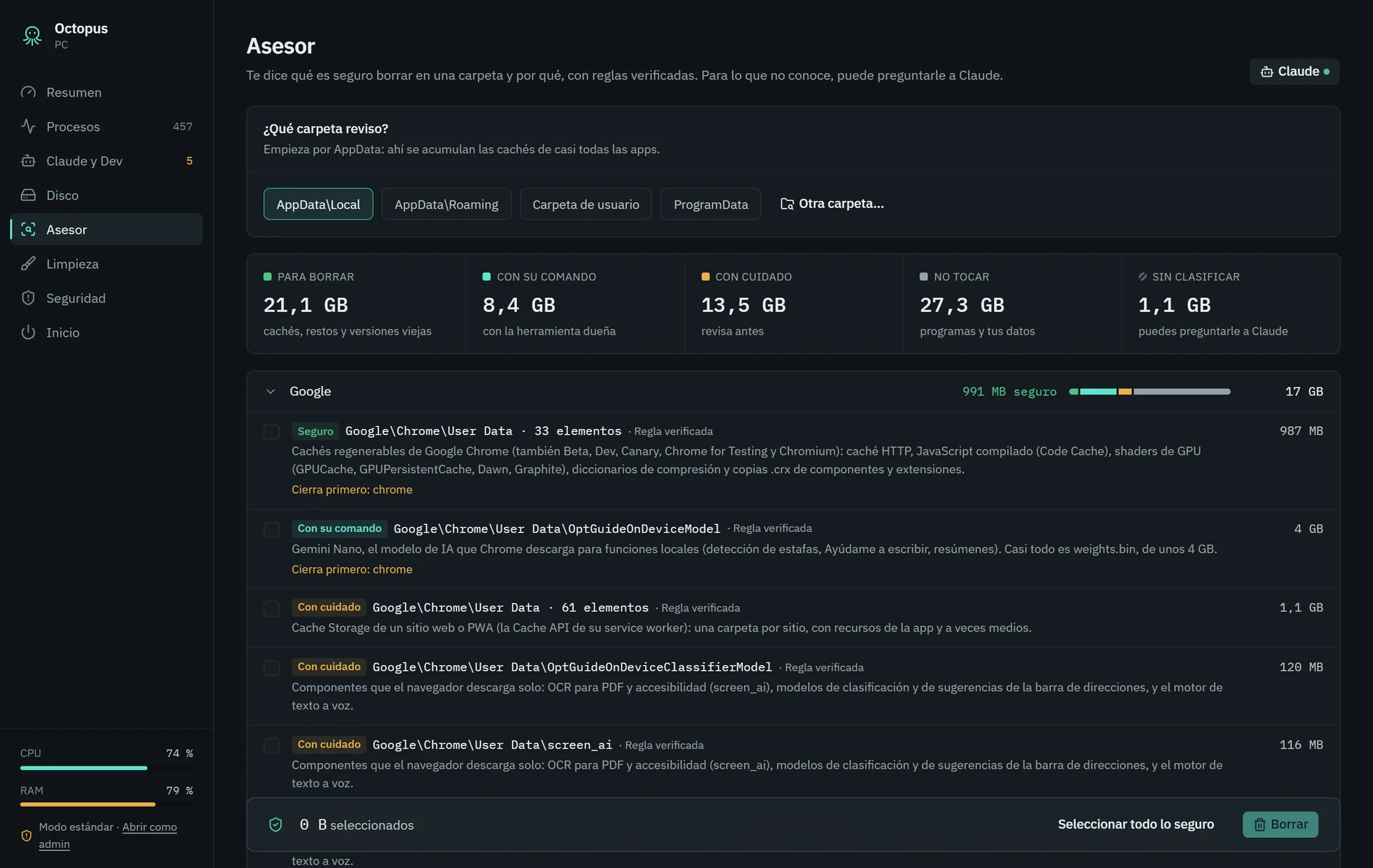
Task: Click the Seguridad shield icon
Action: point(28,298)
